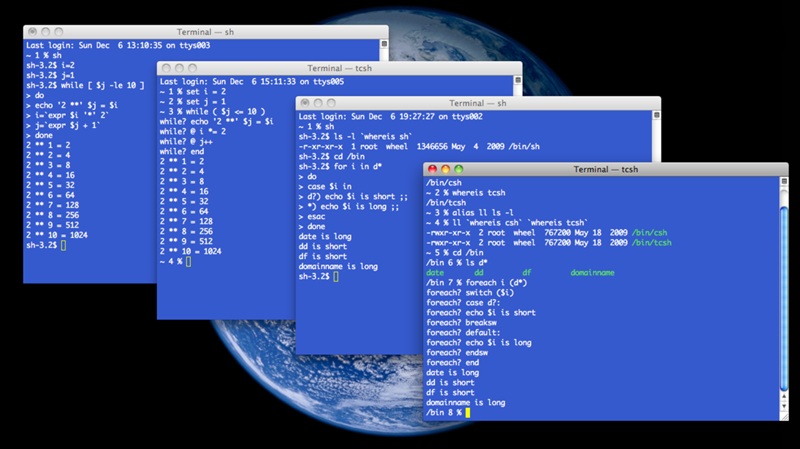Image resolution: width=800 pixels, height=449 pixels.
Task: Click the '~ 2 % whereis tcsh' line
Action: click(465, 192)
